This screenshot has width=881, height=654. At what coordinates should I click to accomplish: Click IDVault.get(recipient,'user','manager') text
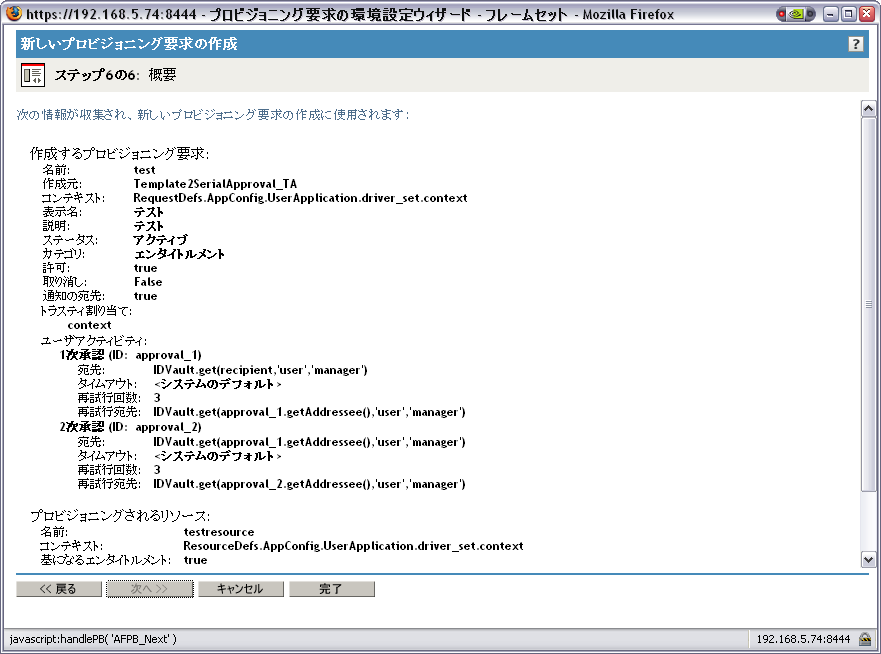click(x=260, y=370)
